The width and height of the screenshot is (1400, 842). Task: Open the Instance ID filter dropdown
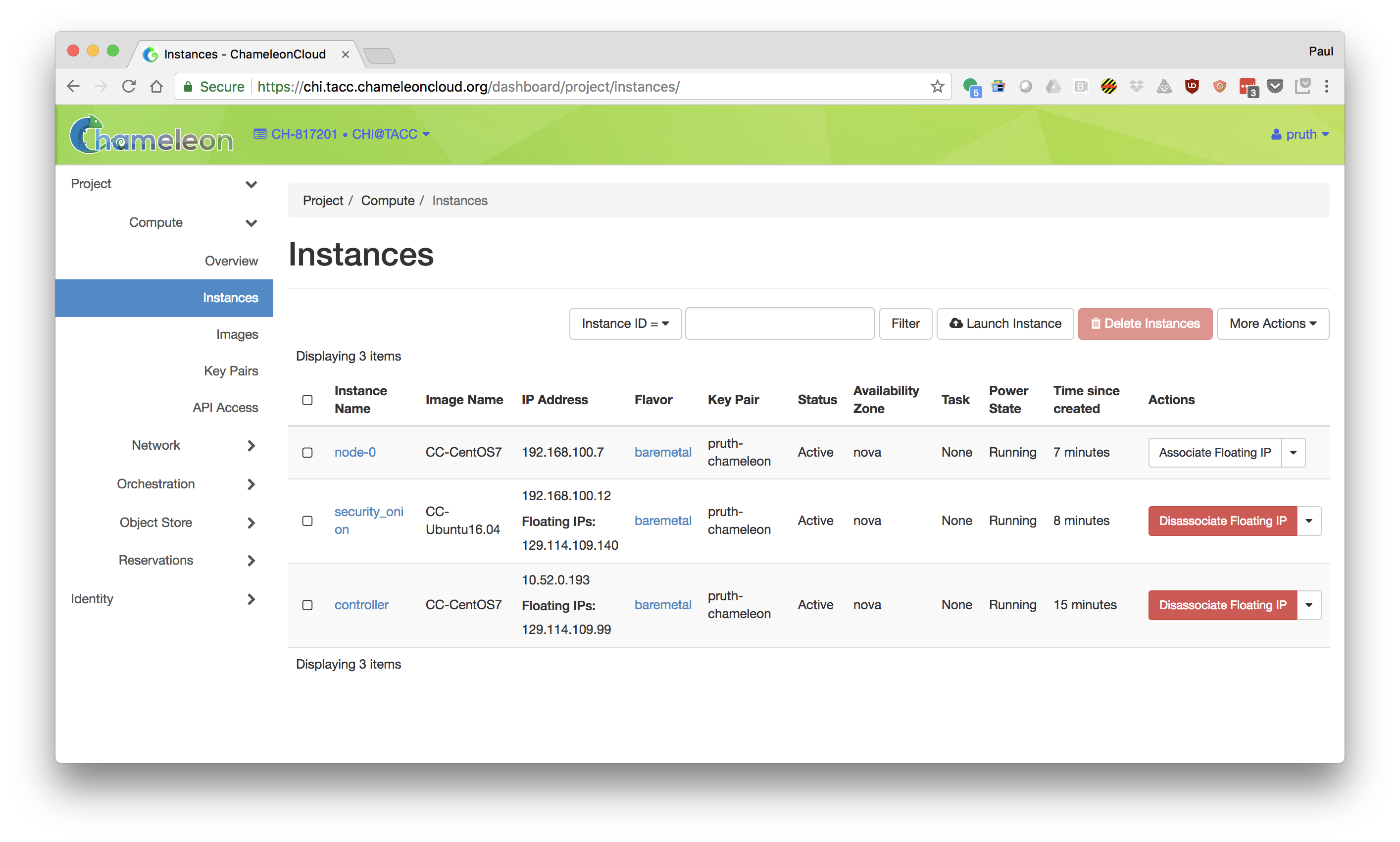[625, 323]
